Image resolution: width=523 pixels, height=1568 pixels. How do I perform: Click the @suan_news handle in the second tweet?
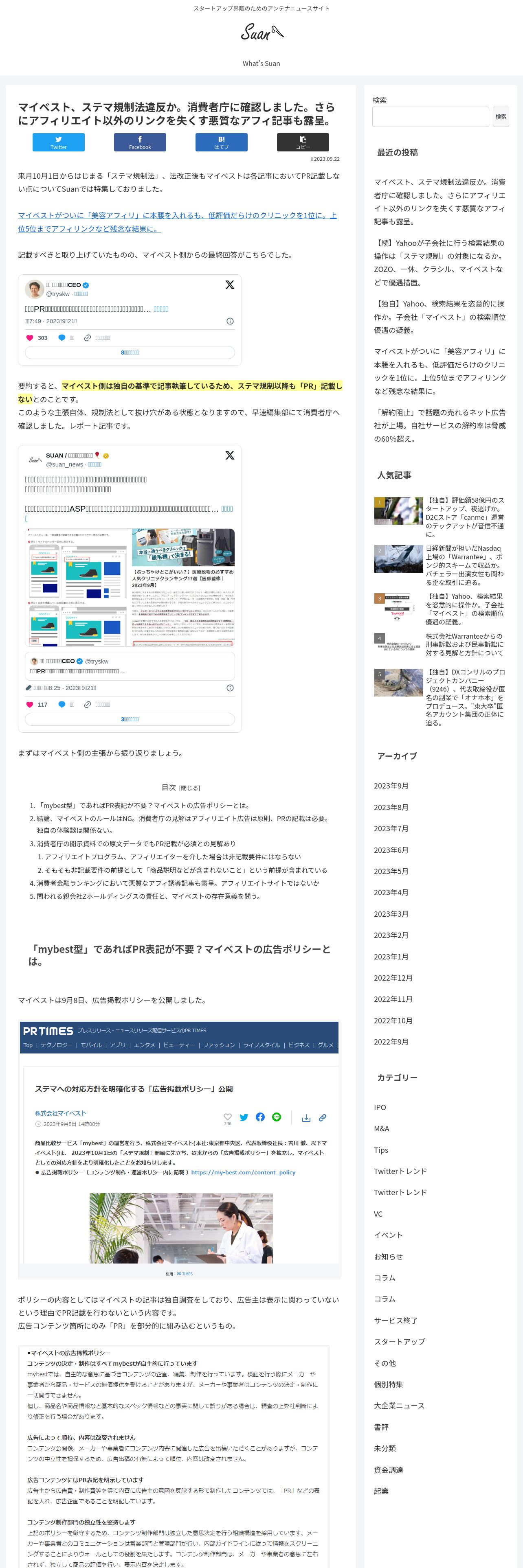pos(64,464)
